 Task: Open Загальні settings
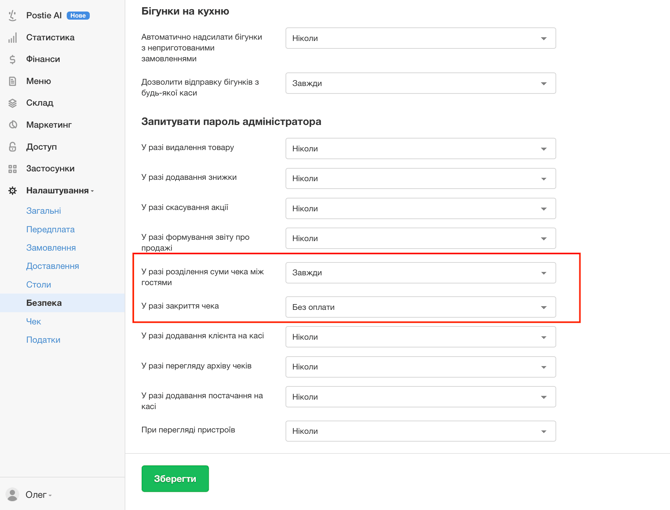44,211
